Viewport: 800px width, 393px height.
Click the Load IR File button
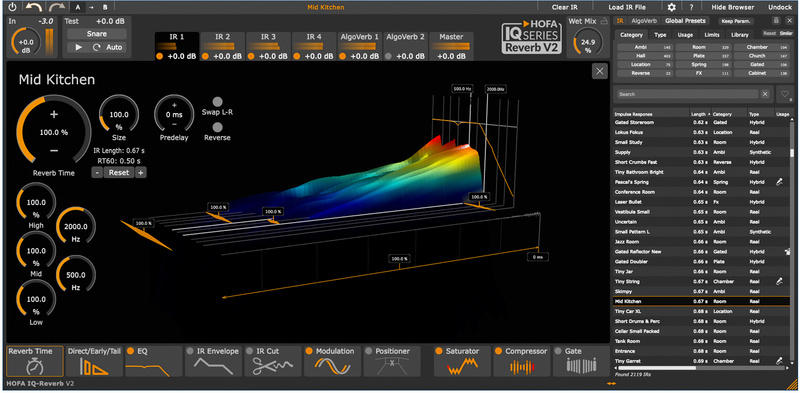pos(627,7)
